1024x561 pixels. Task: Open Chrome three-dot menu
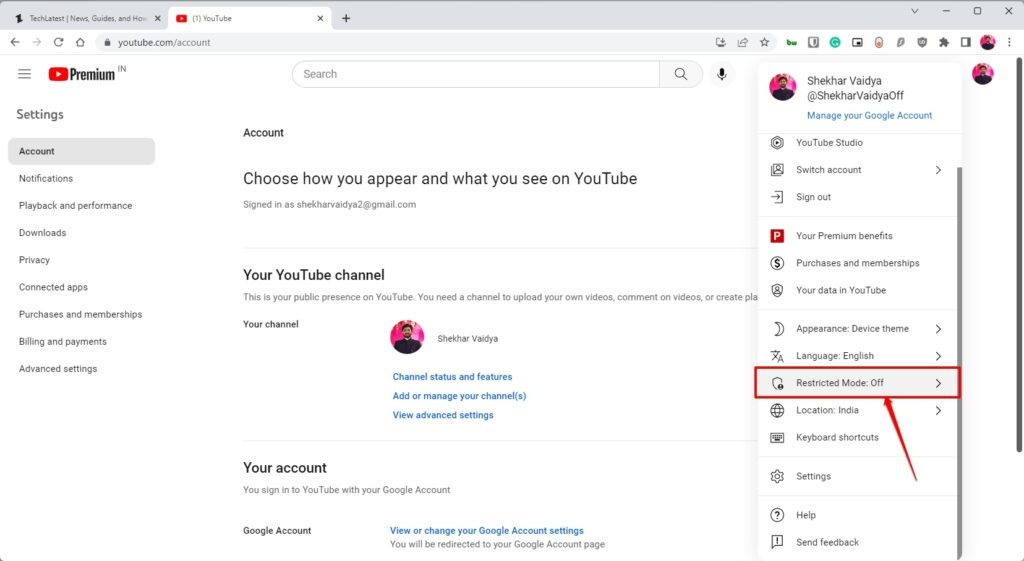click(1010, 42)
